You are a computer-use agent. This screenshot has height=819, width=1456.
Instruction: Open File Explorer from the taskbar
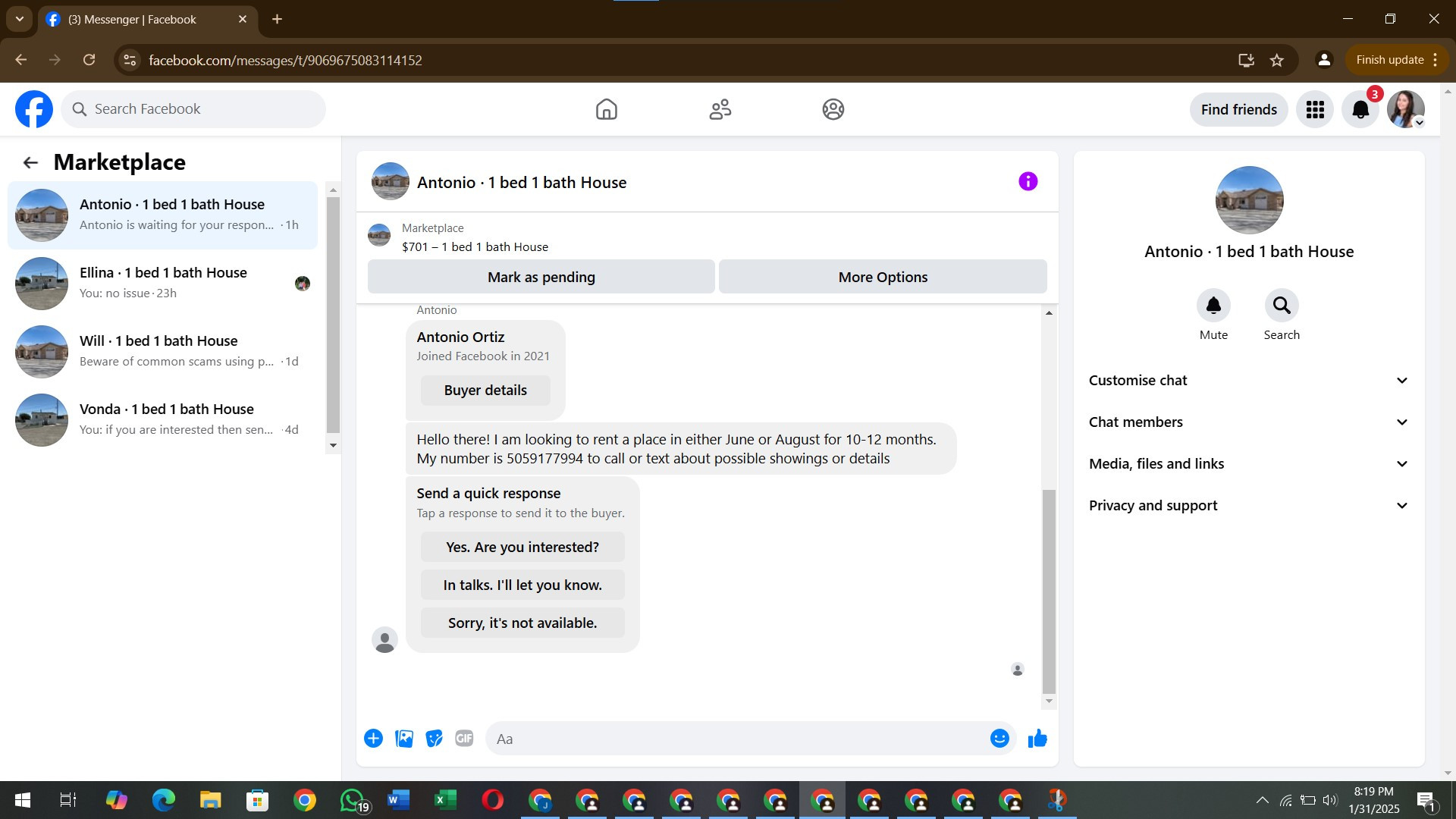point(210,800)
